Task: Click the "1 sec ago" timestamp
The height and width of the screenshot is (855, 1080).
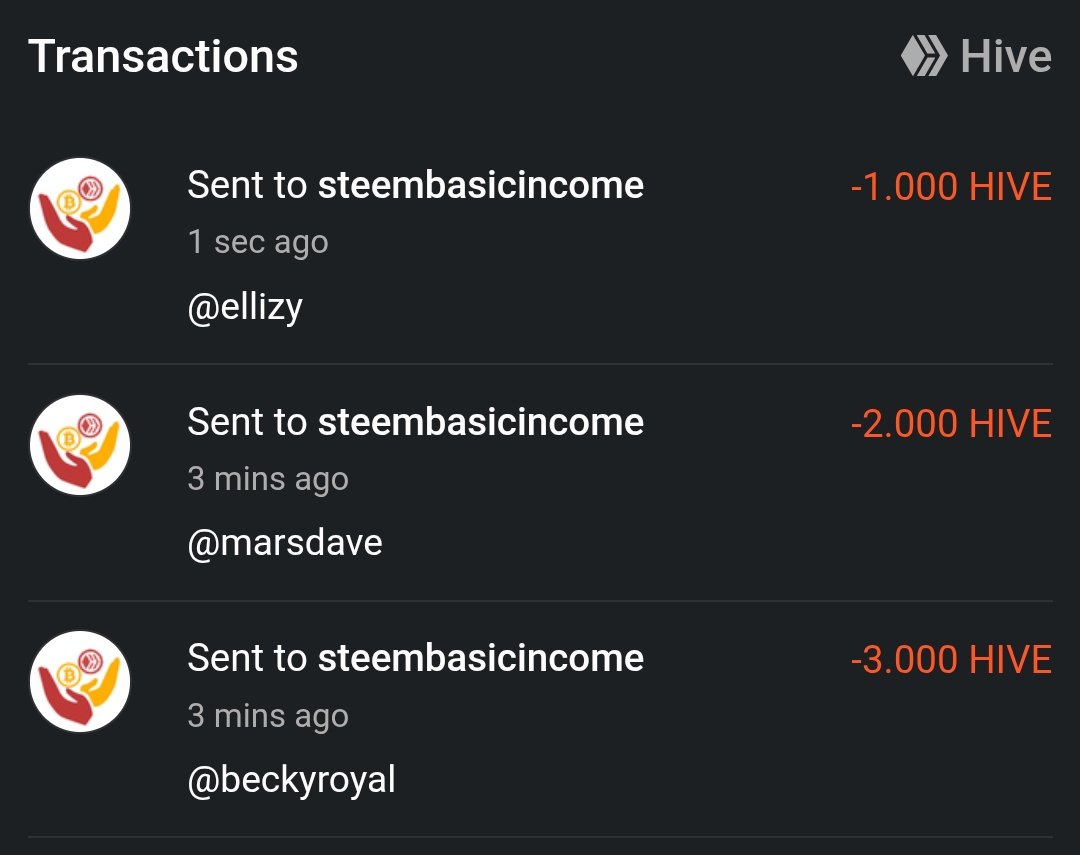Action: pos(258,242)
